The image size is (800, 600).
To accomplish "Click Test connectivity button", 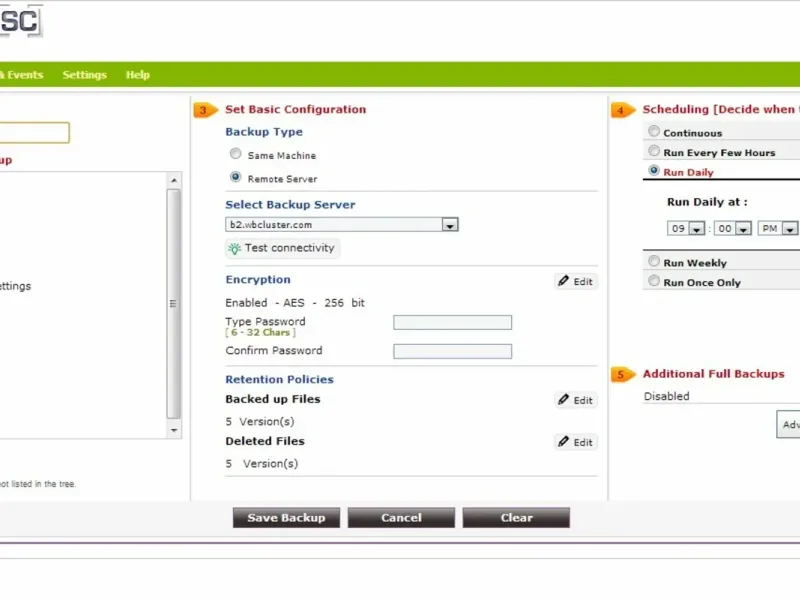I will [x=283, y=248].
